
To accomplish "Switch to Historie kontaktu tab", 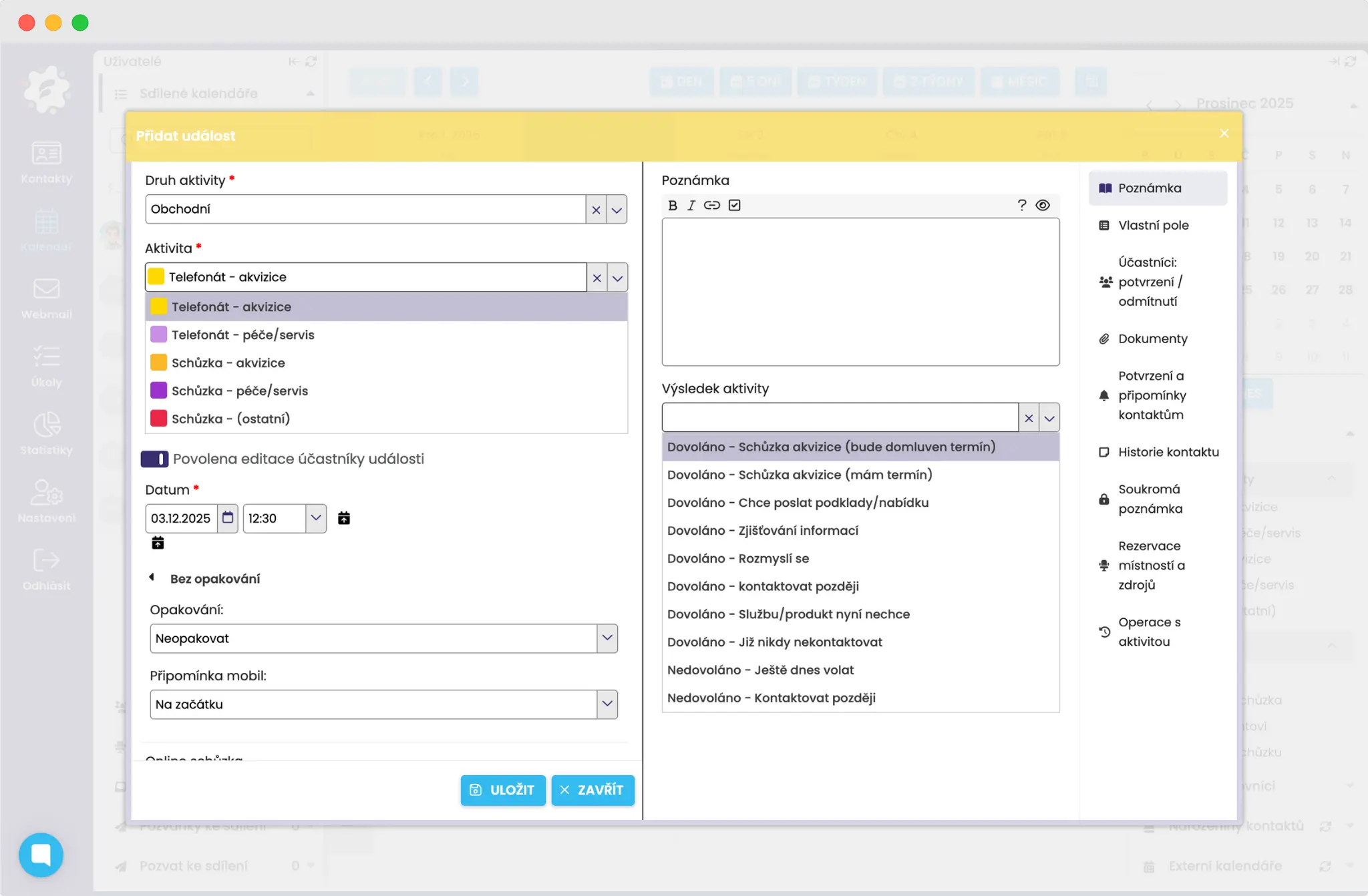I will pyautogui.click(x=1168, y=452).
